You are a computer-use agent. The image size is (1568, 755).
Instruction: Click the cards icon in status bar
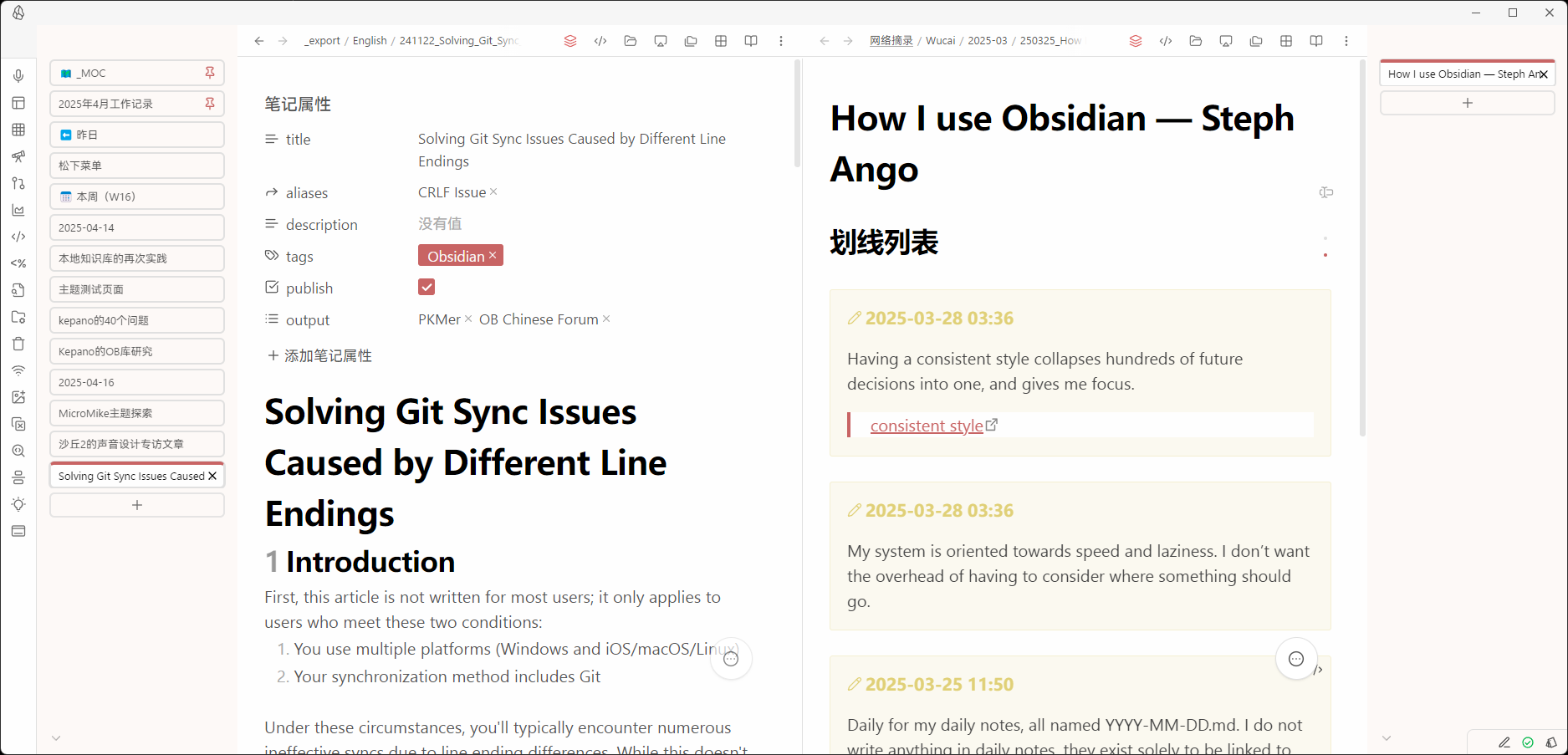pyautogui.click(x=1551, y=742)
